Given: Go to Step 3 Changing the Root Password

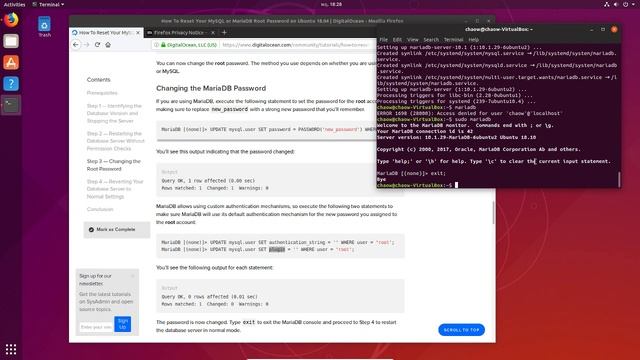Looking at the screenshot, I should pos(113,165).
